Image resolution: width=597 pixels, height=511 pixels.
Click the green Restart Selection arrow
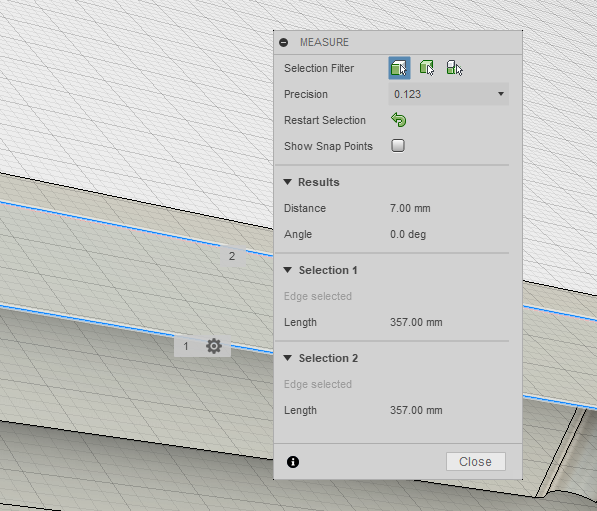(x=399, y=120)
